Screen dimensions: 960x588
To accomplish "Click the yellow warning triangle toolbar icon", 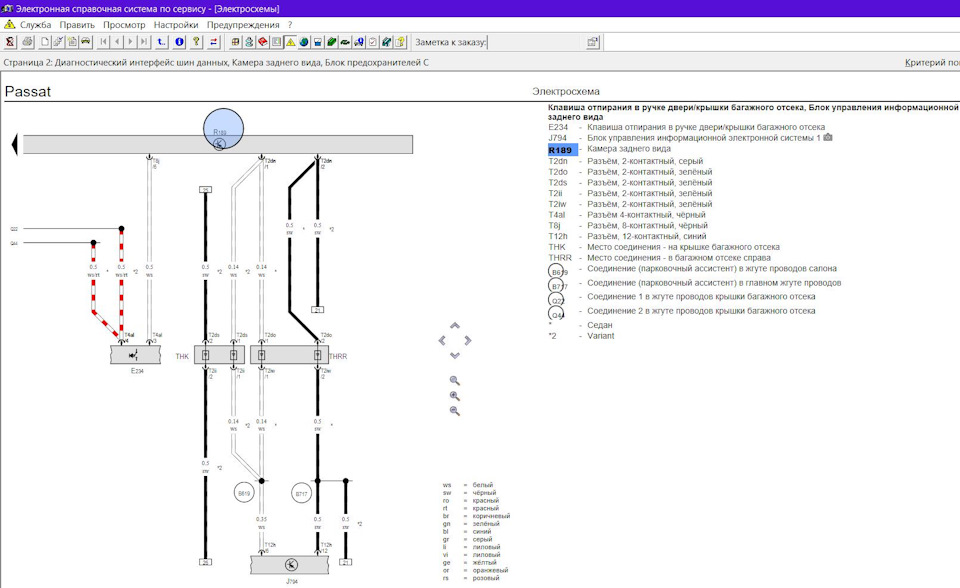I will 290,42.
